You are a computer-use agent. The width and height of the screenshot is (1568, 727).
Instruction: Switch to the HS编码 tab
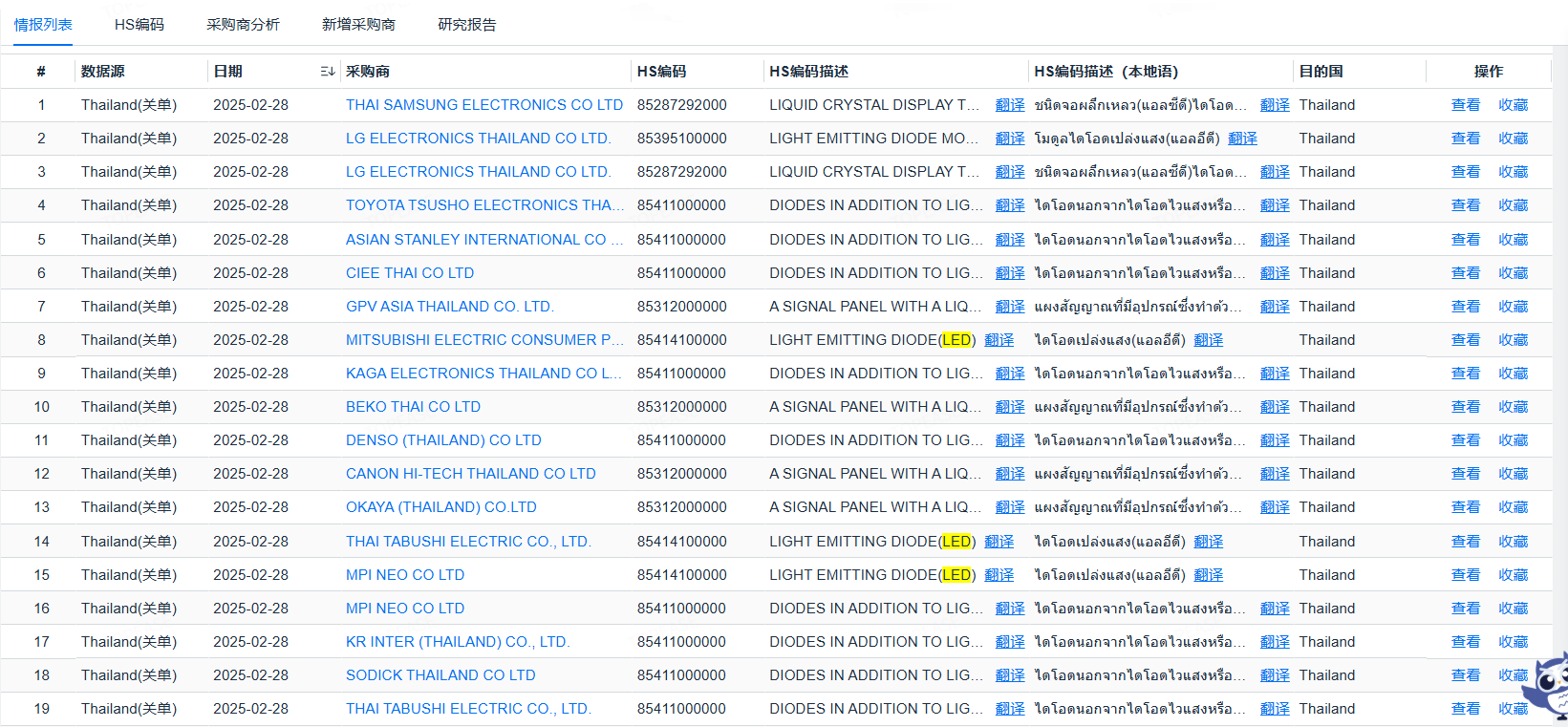(139, 25)
